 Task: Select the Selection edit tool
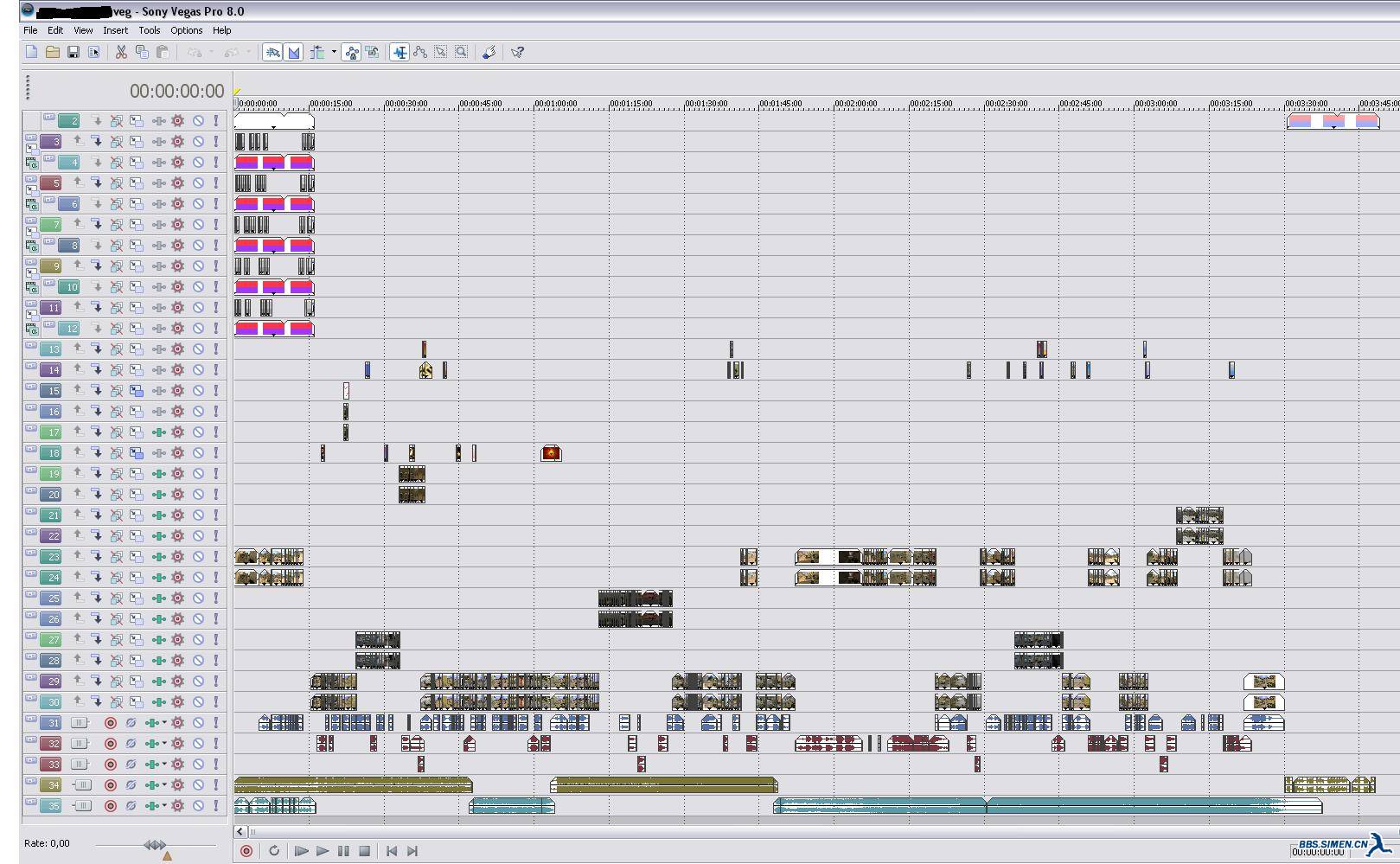(x=441, y=52)
